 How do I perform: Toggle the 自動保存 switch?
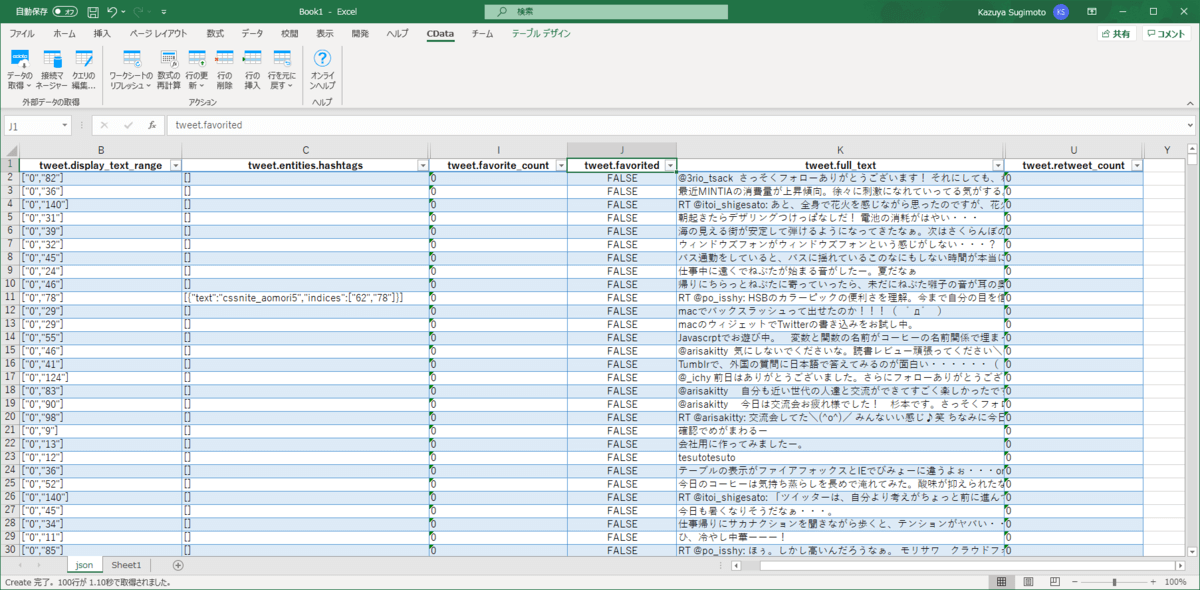point(66,11)
